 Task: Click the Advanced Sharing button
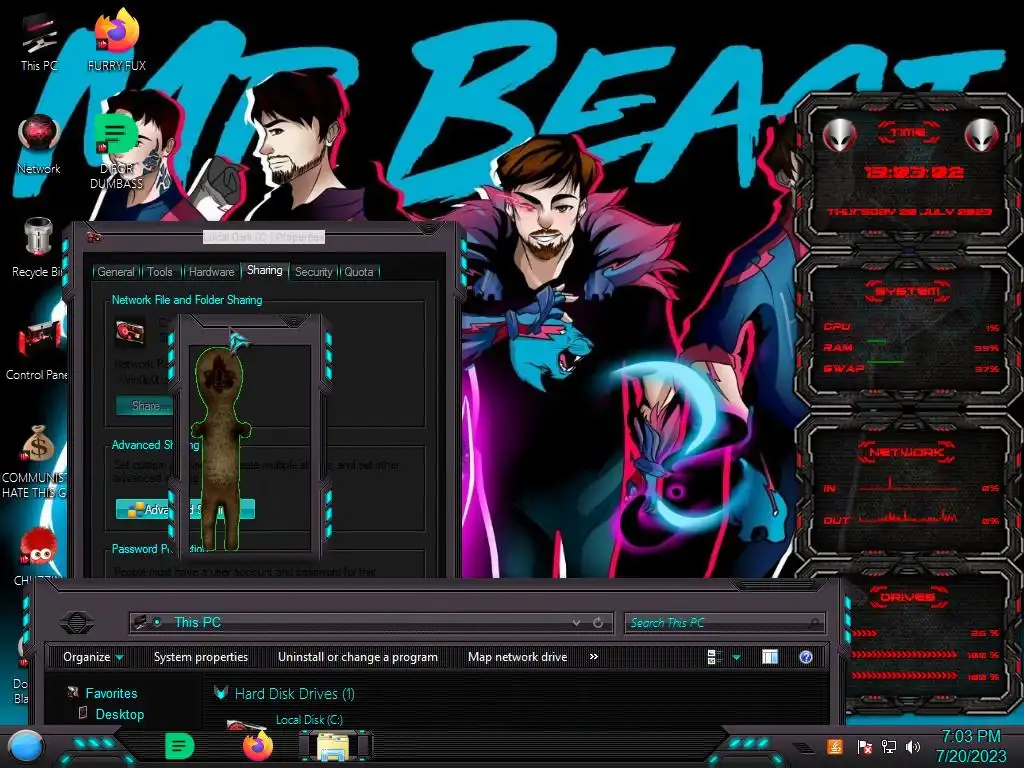click(x=185, y=509)
